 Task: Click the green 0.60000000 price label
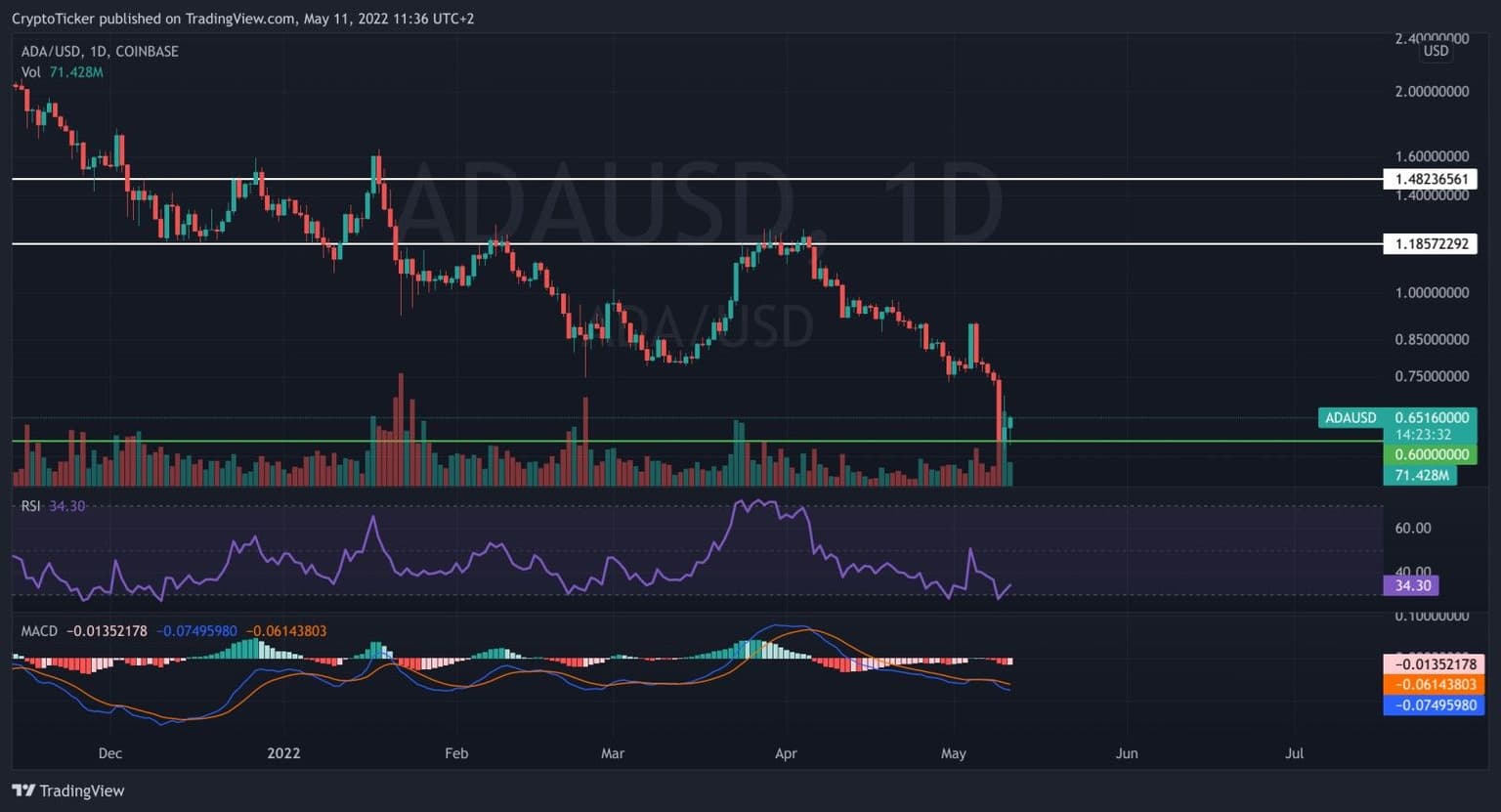coord(1430,454)
